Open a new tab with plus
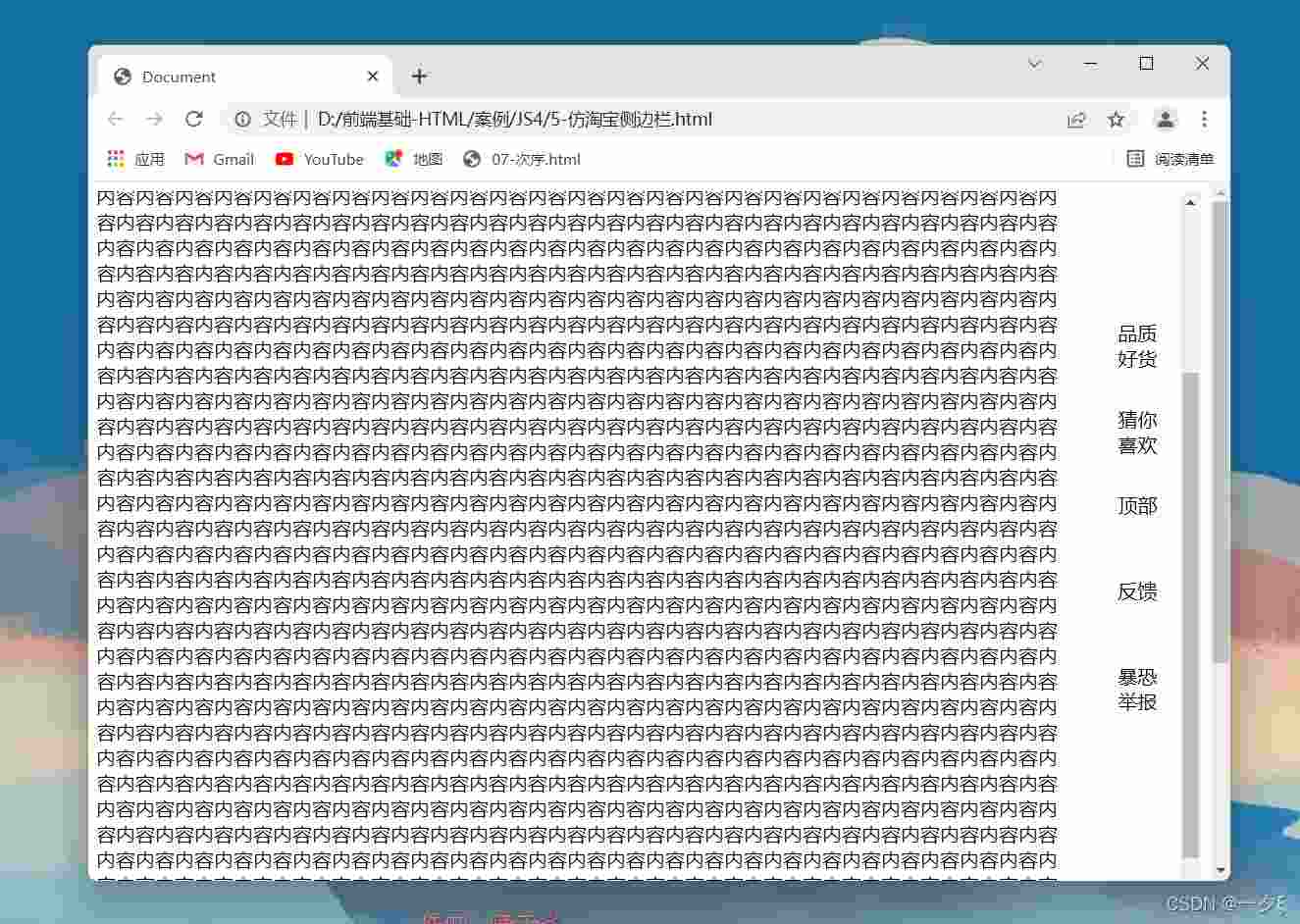Screen dimensions: 1300x924 tap(419, 76)
